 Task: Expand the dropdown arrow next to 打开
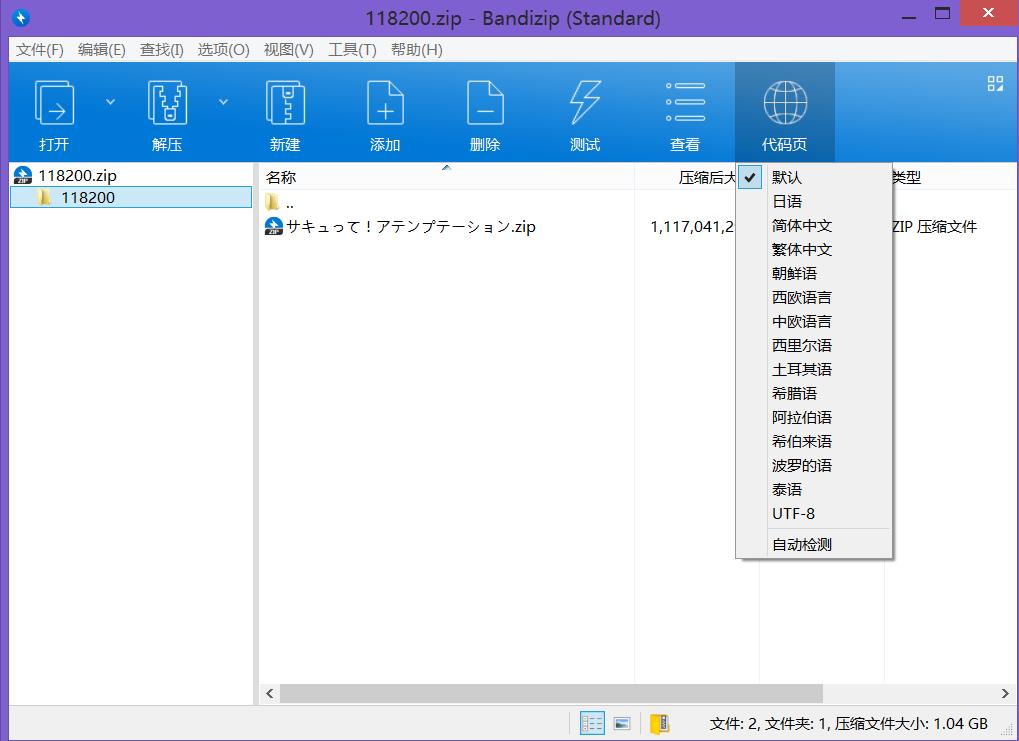111,102
